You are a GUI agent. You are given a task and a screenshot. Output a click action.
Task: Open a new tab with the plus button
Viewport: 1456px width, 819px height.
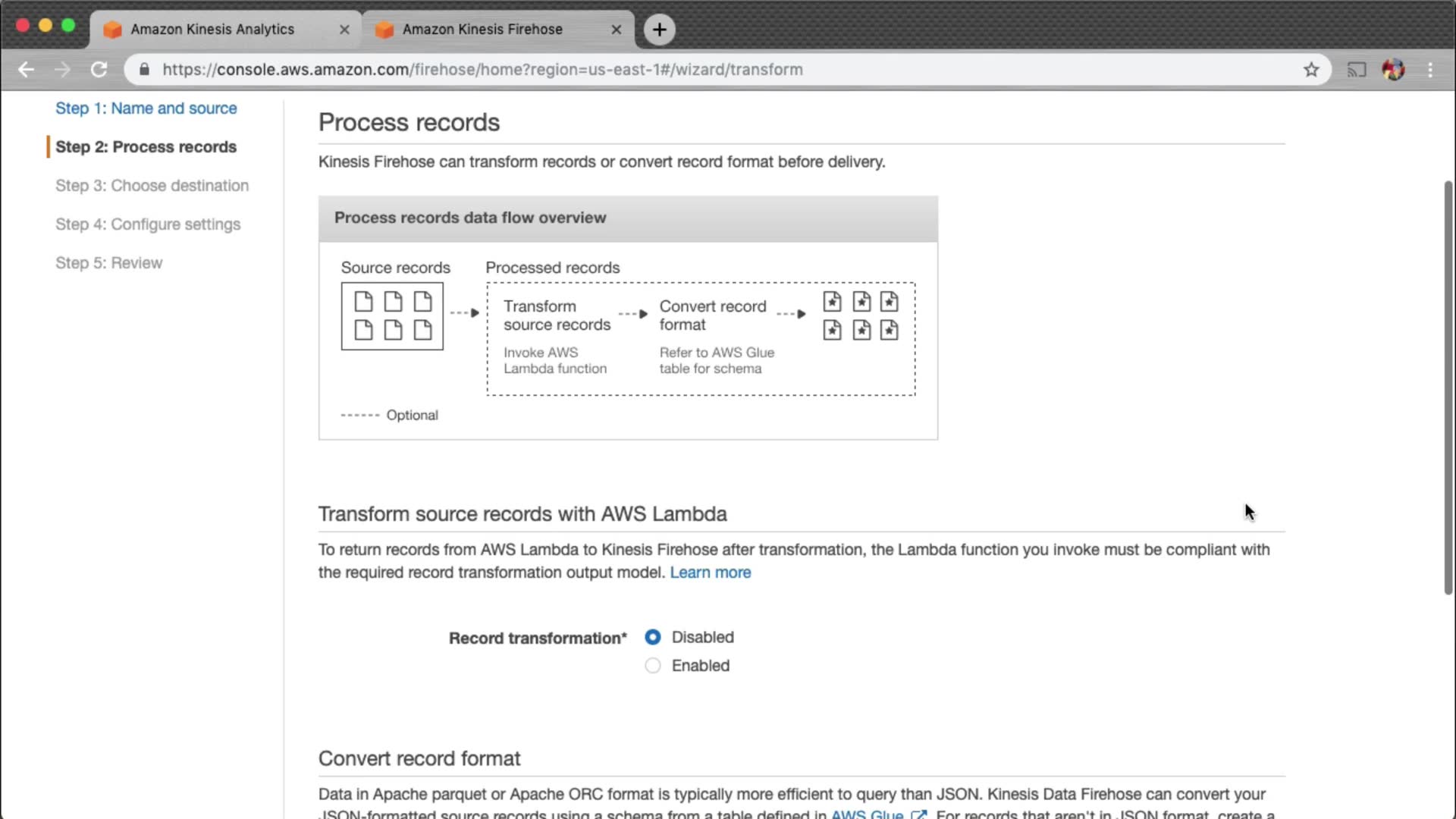tap(659, 30)
